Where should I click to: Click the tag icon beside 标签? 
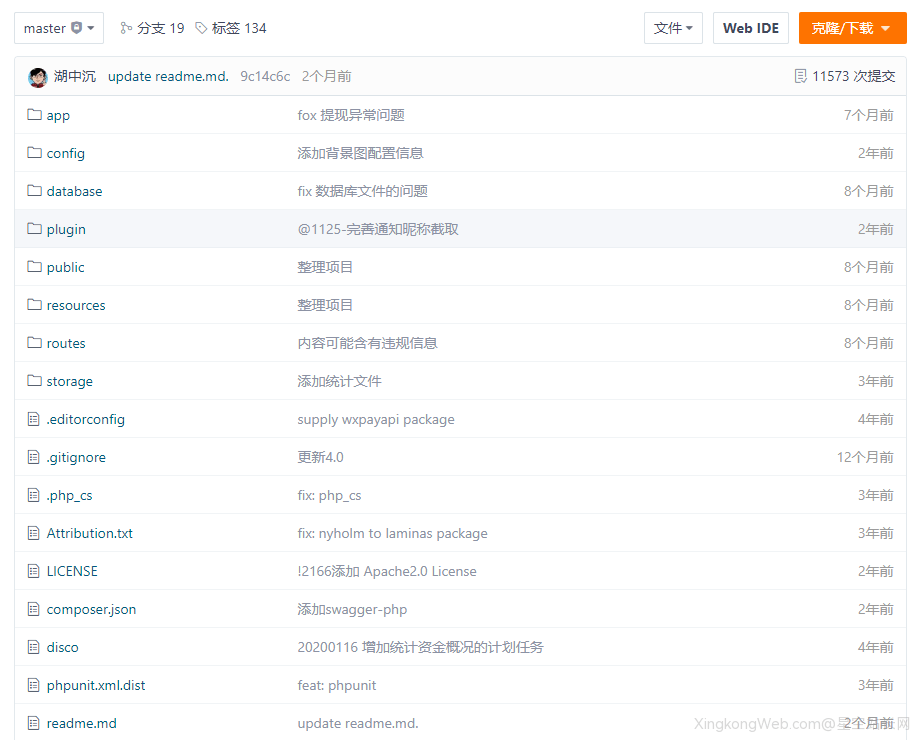pyautogui.click(x=201, y=28)
